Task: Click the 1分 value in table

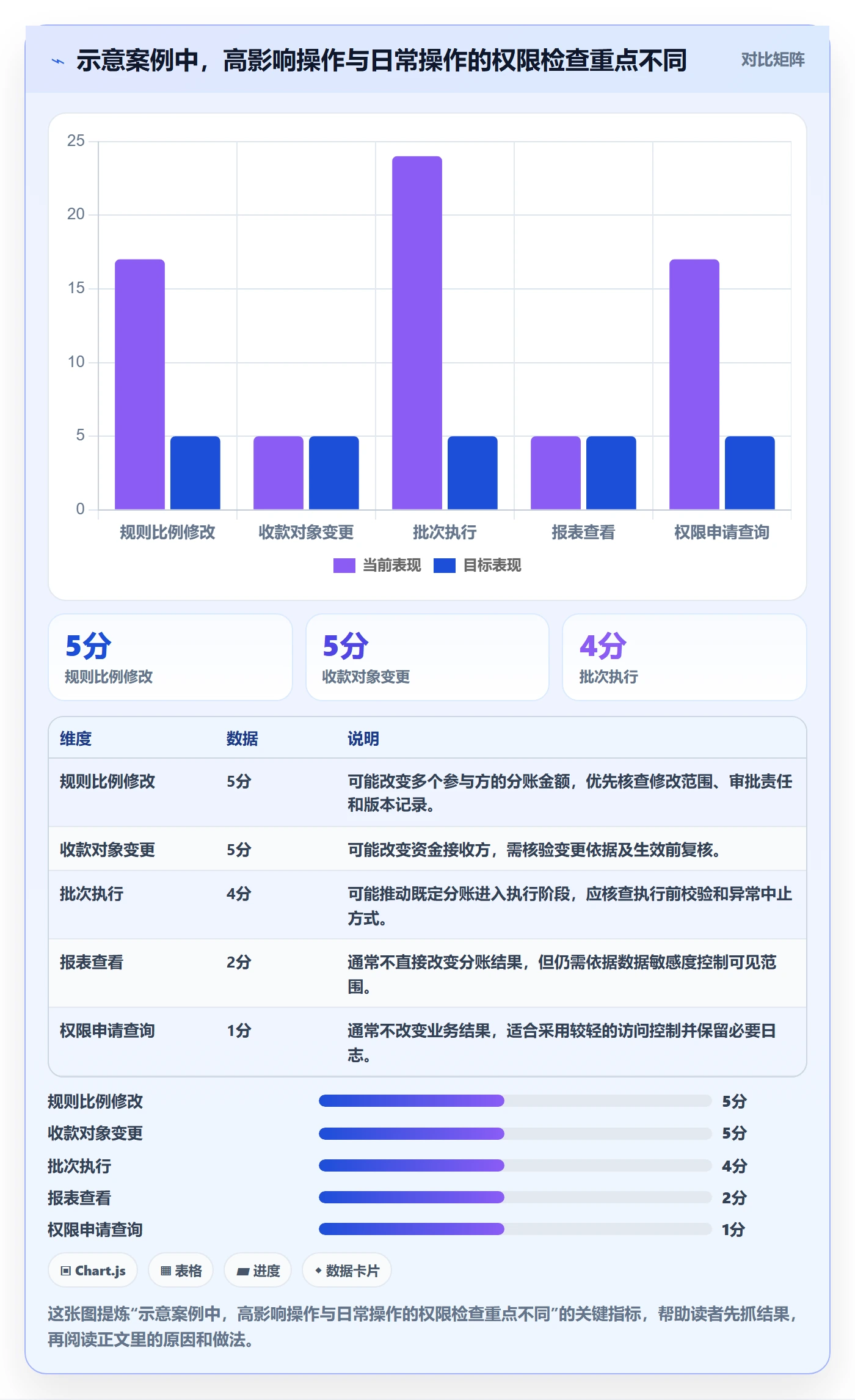Action: tap(239, 1030)
